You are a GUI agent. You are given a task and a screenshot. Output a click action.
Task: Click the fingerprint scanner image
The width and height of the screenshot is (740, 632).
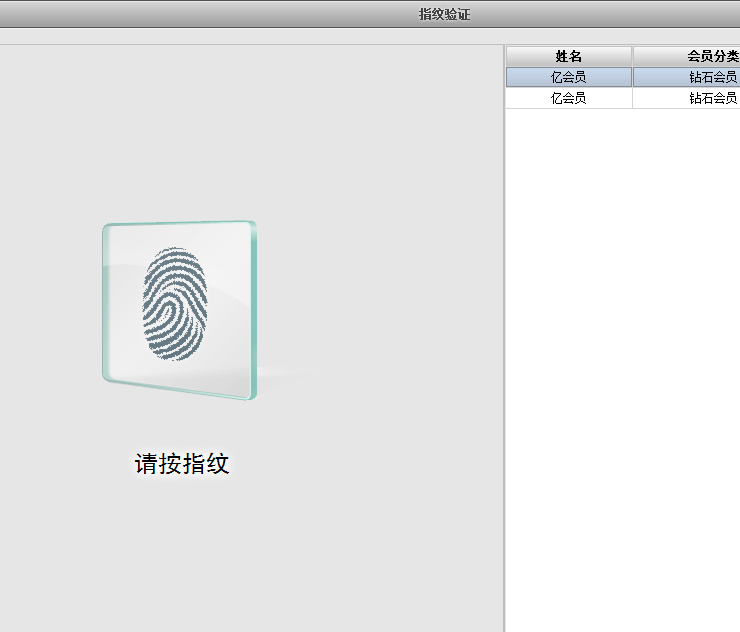(x=180, y=310)
